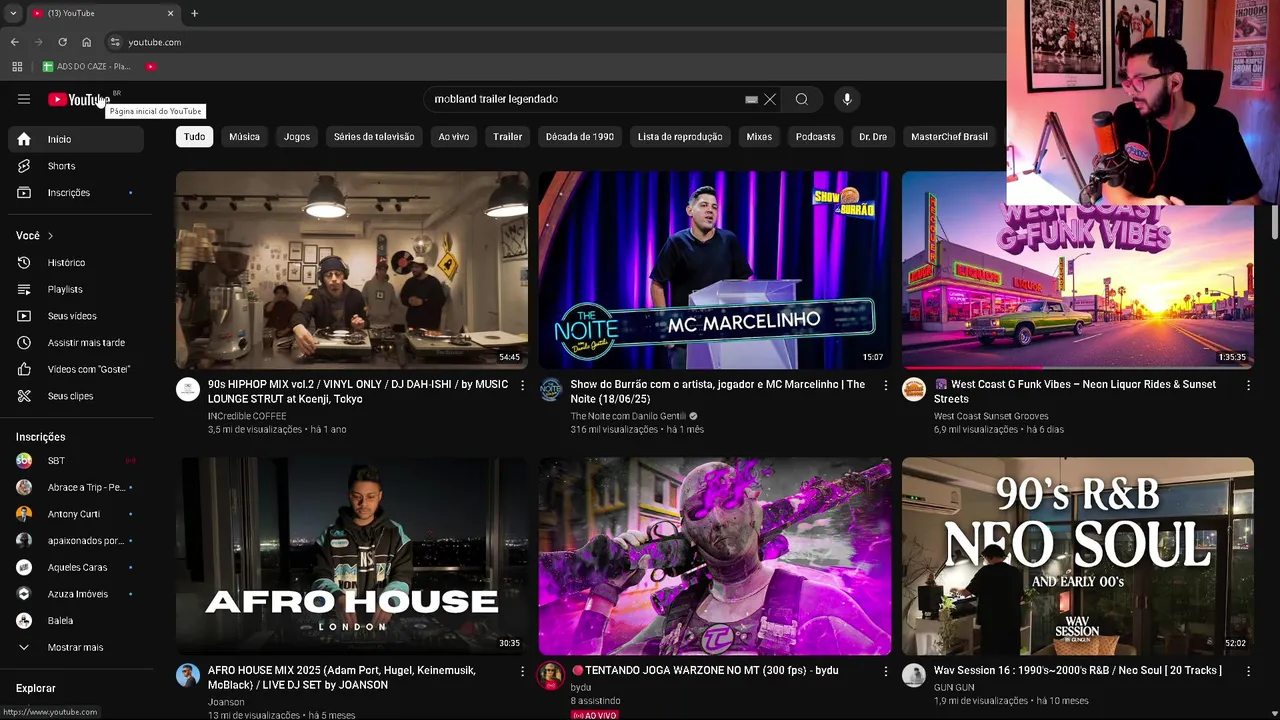The image size is (1280, 720).
Task: Open the YouTube bookmark icon in bookmarks bar
Action: click(x=151, y=66)
